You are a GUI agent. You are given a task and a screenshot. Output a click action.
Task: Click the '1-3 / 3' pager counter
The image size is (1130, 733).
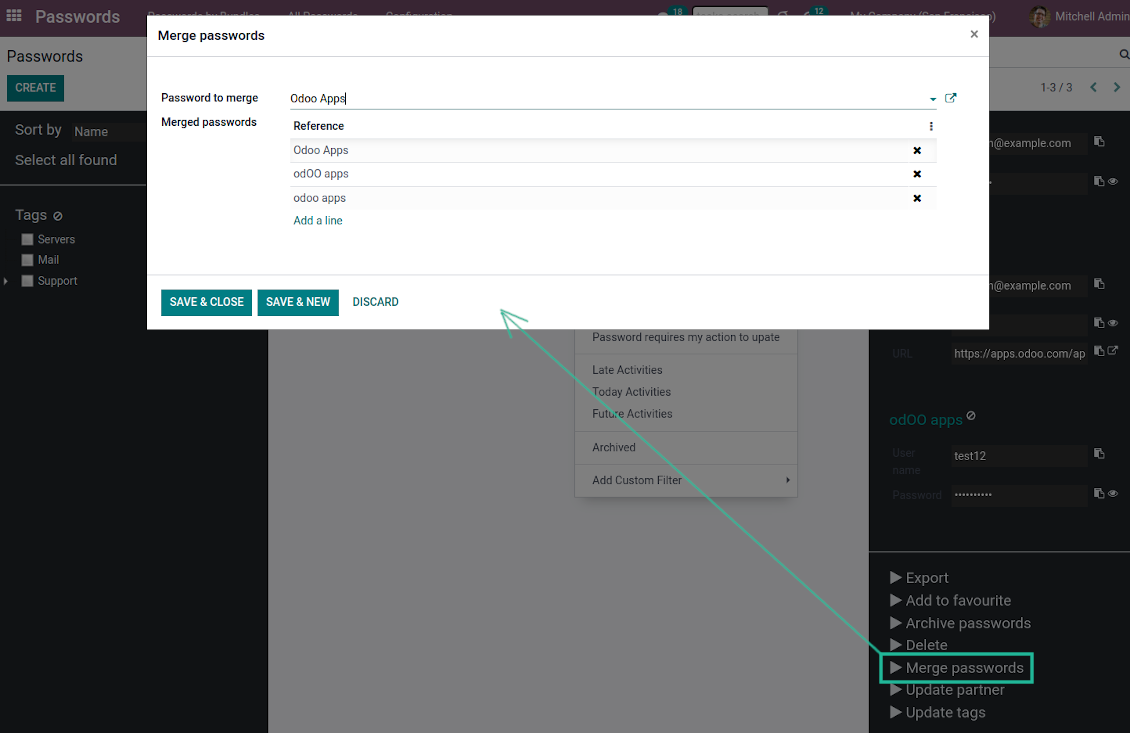[1056, 87]
